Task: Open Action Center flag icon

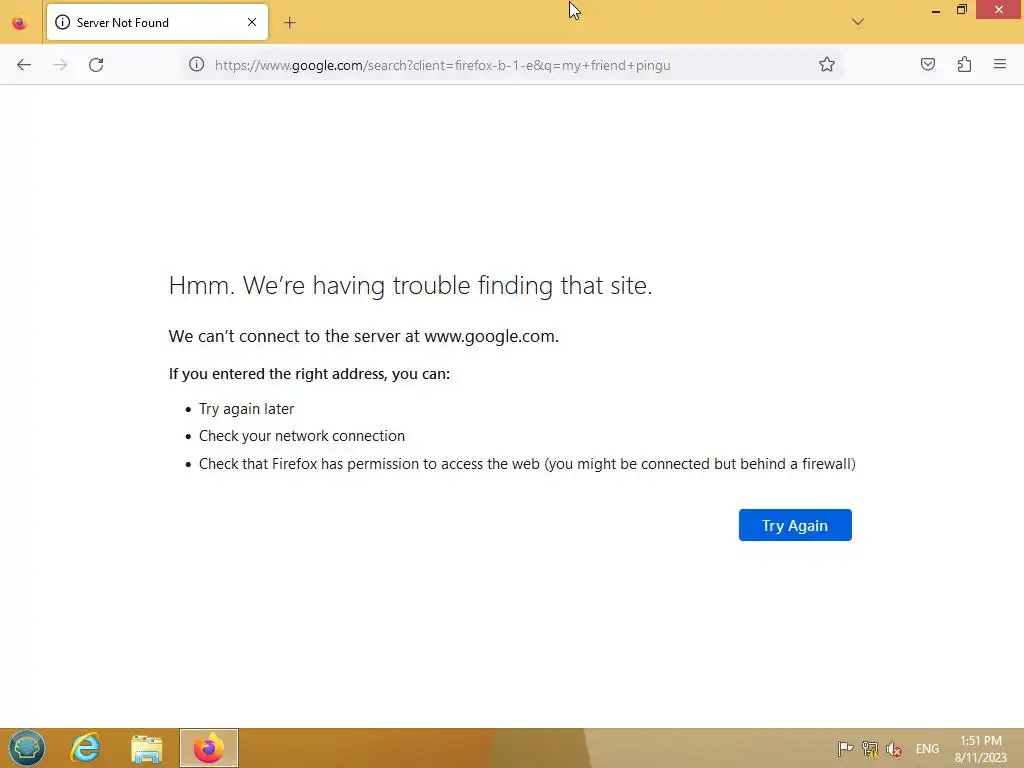Action: [845, 748]
